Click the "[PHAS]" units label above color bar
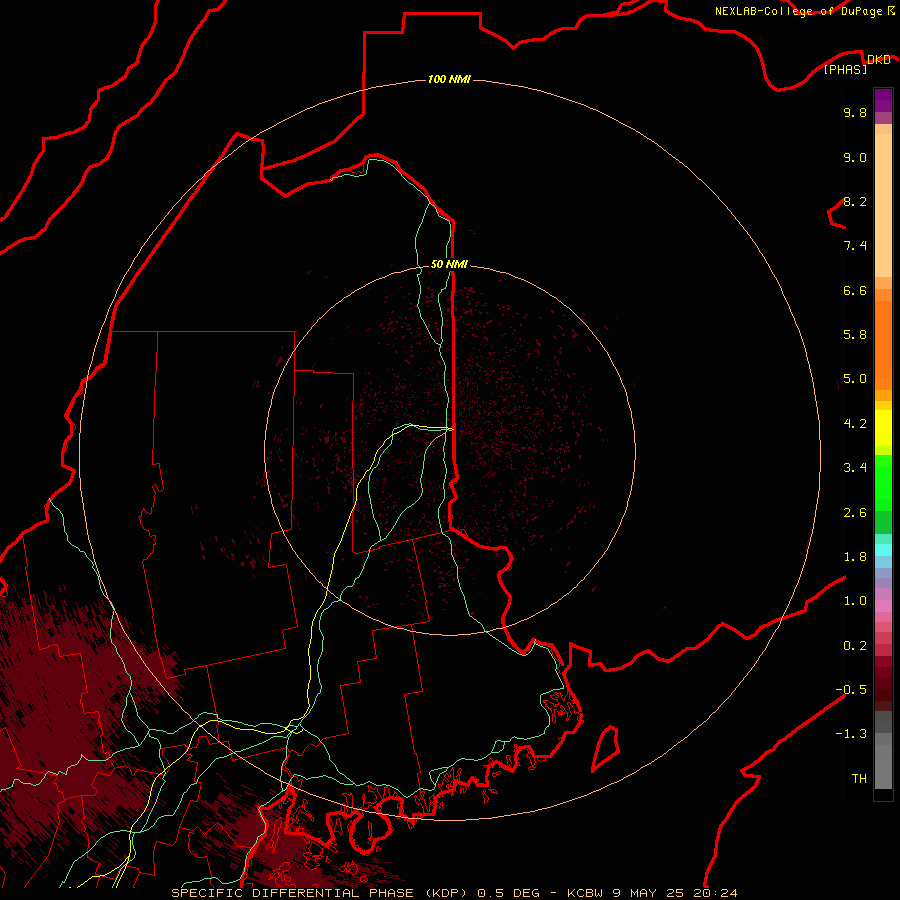 [x=845, y=69]
